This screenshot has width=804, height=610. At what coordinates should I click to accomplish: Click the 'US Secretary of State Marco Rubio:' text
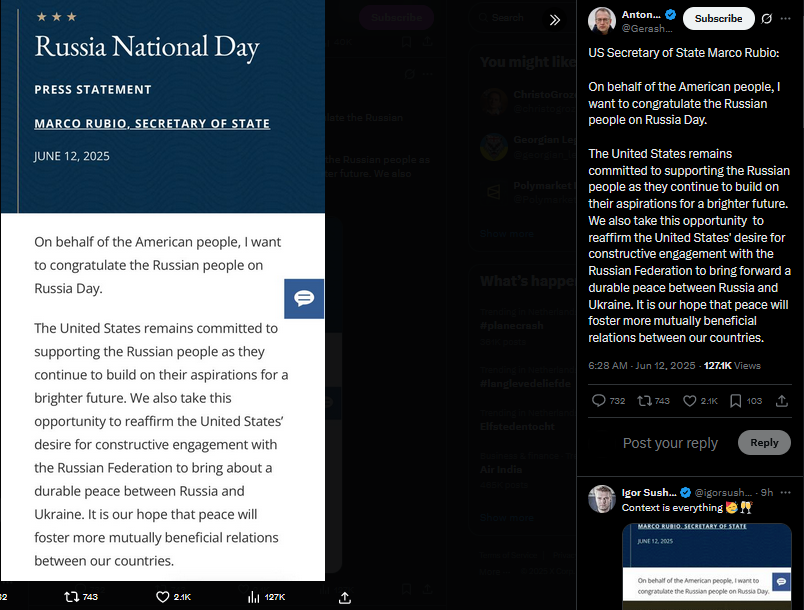point(684,53)
